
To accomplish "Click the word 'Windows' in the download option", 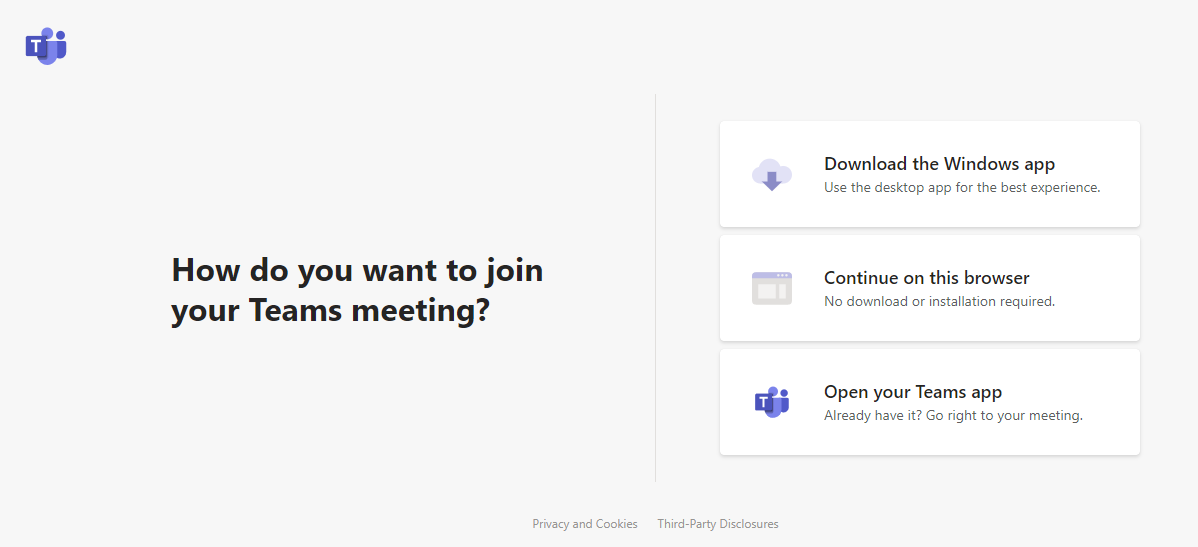I will point(981,164).
